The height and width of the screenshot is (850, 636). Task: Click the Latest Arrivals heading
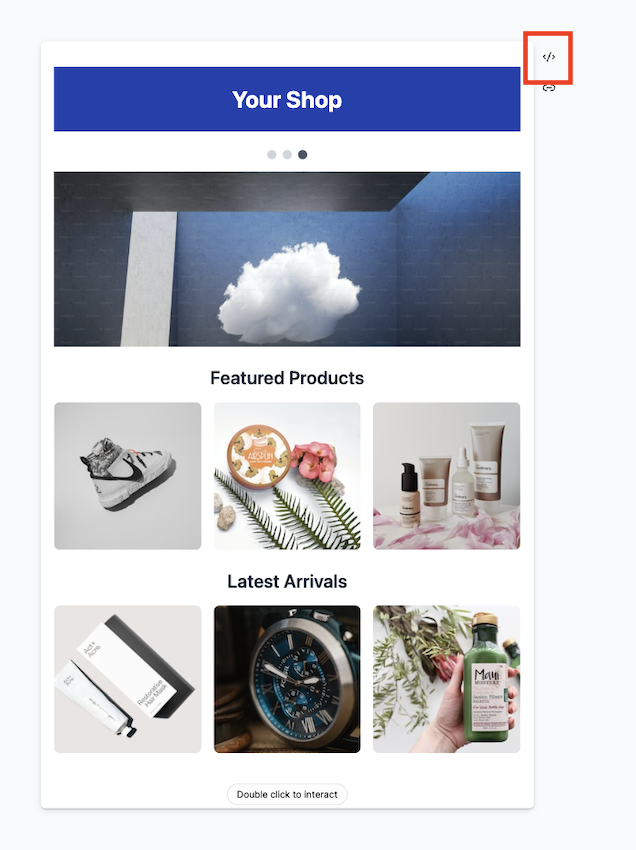pyautogui.click(x=287, y=581)
